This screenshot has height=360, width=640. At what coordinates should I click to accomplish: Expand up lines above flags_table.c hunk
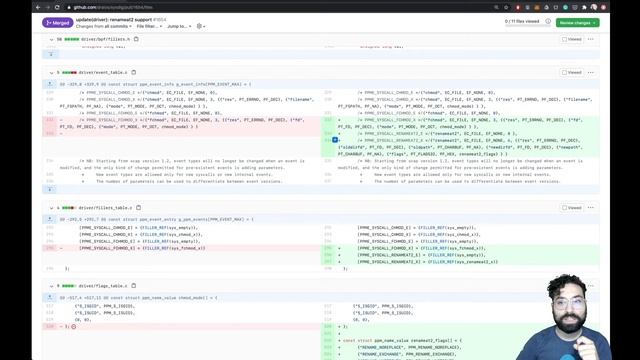point(50,298)
